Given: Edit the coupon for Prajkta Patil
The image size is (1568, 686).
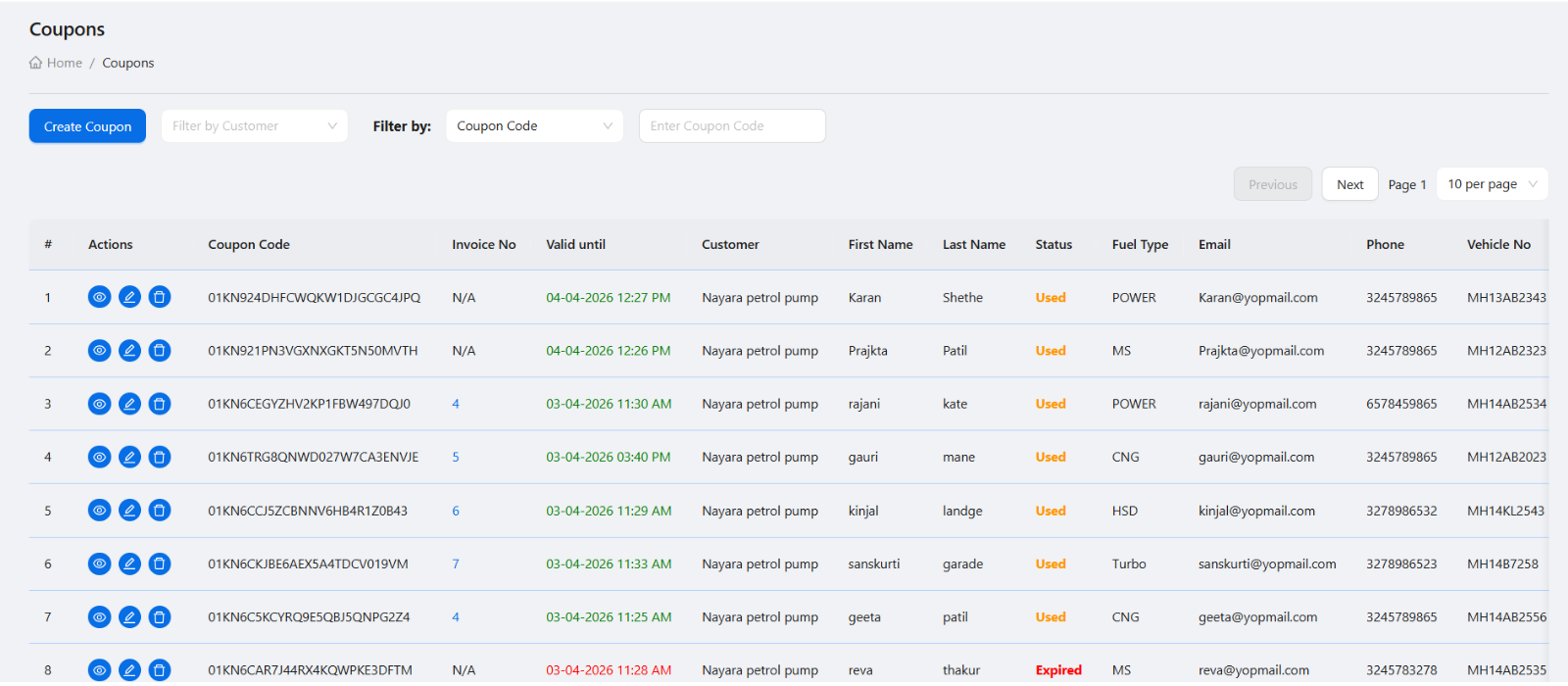Looking at the screenshot, I should pyautogui.click(x=129, y=350).
